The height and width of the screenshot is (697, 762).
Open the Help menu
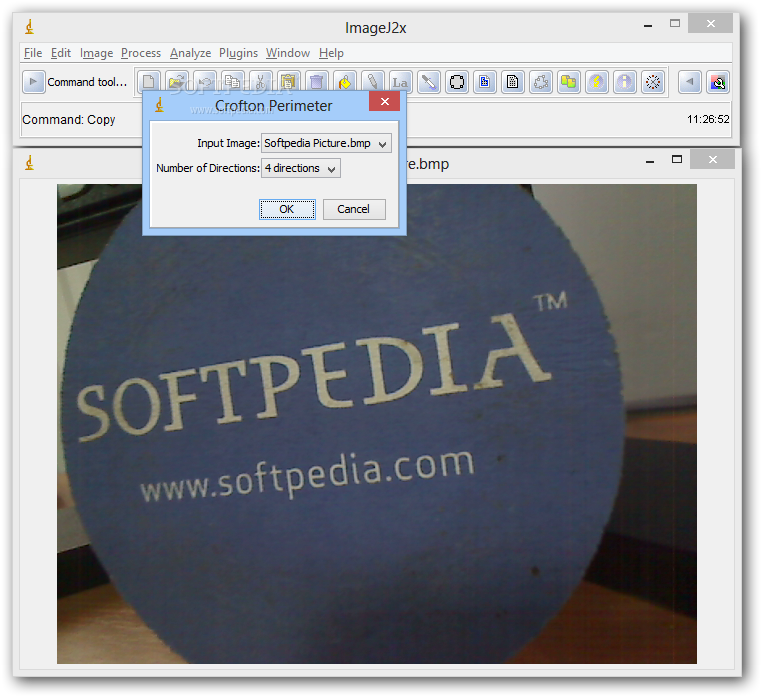pos(331,52)
